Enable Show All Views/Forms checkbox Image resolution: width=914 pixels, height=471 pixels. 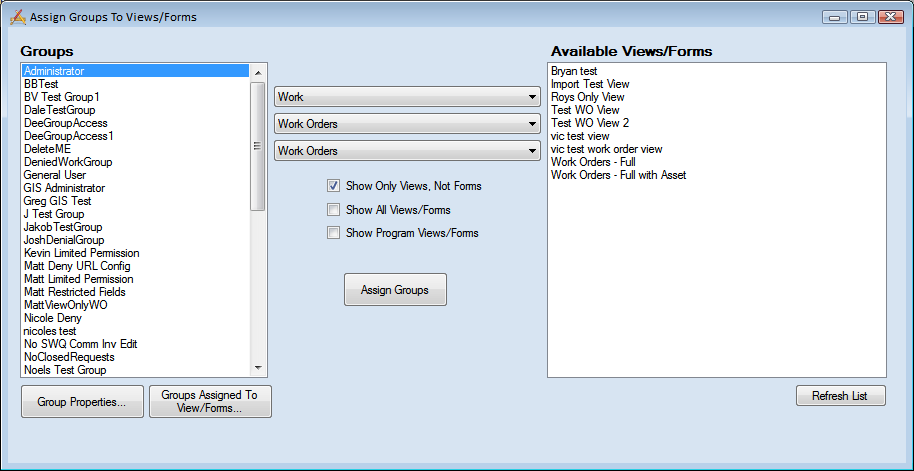click(x=333, y=210)
